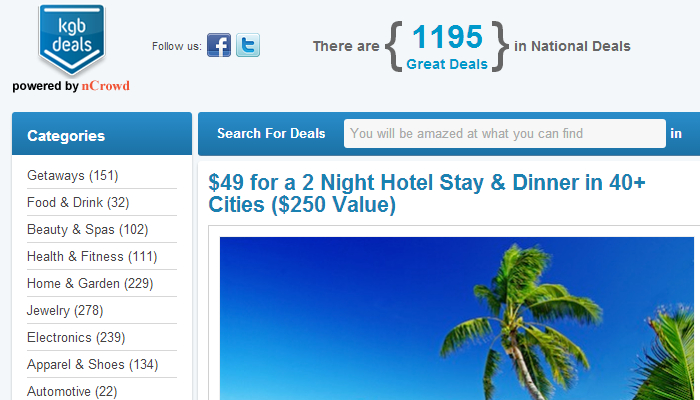Open the Food & Drink (32) category
The height and width of the screenshot is (400, 700).
coord(78,202)
